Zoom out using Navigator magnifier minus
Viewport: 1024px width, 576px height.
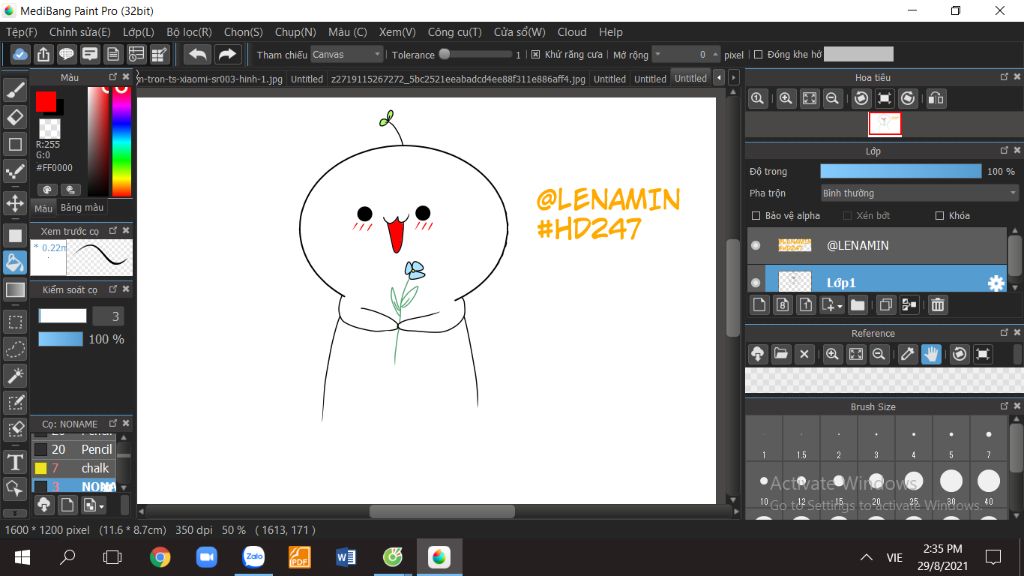832,99
